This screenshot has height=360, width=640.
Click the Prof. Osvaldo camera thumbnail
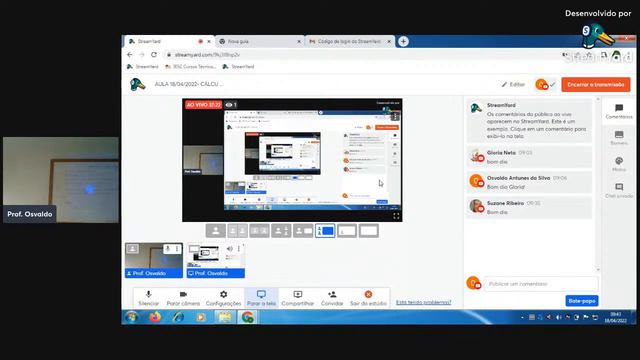[x=154, y=260]
